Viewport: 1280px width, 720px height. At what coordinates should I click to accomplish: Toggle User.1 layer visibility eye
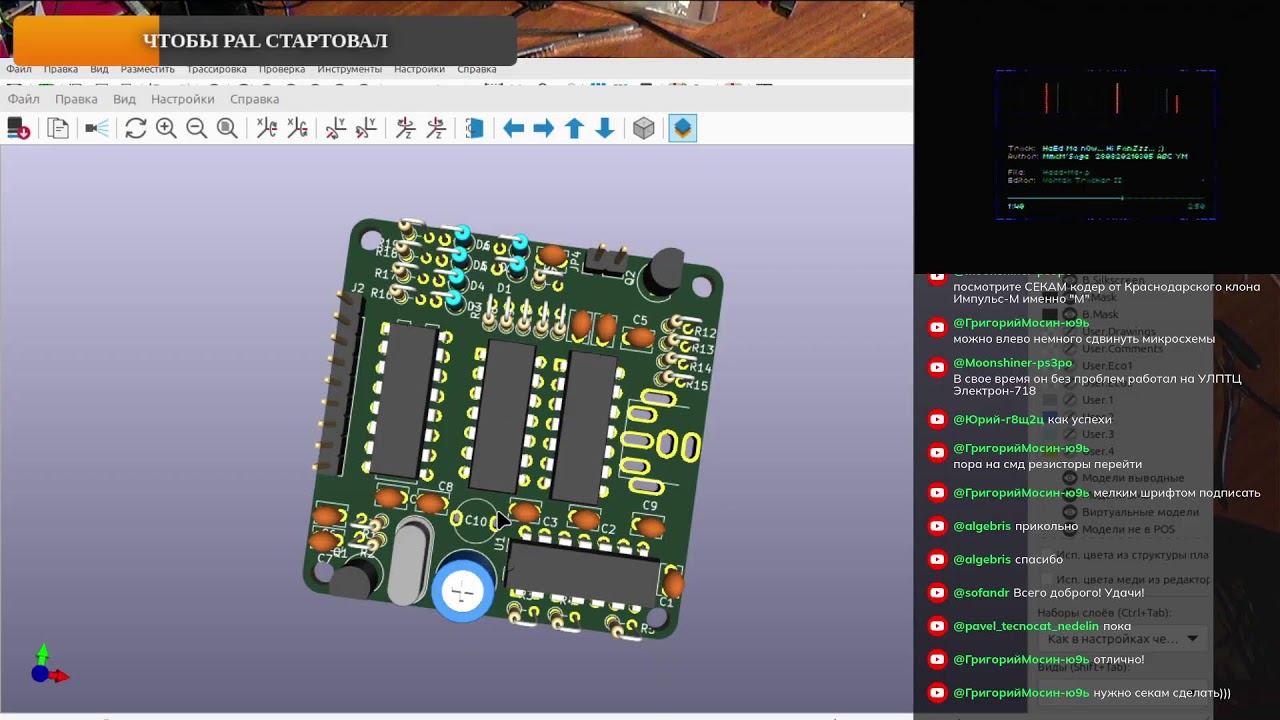click(x=1070, y=400)
